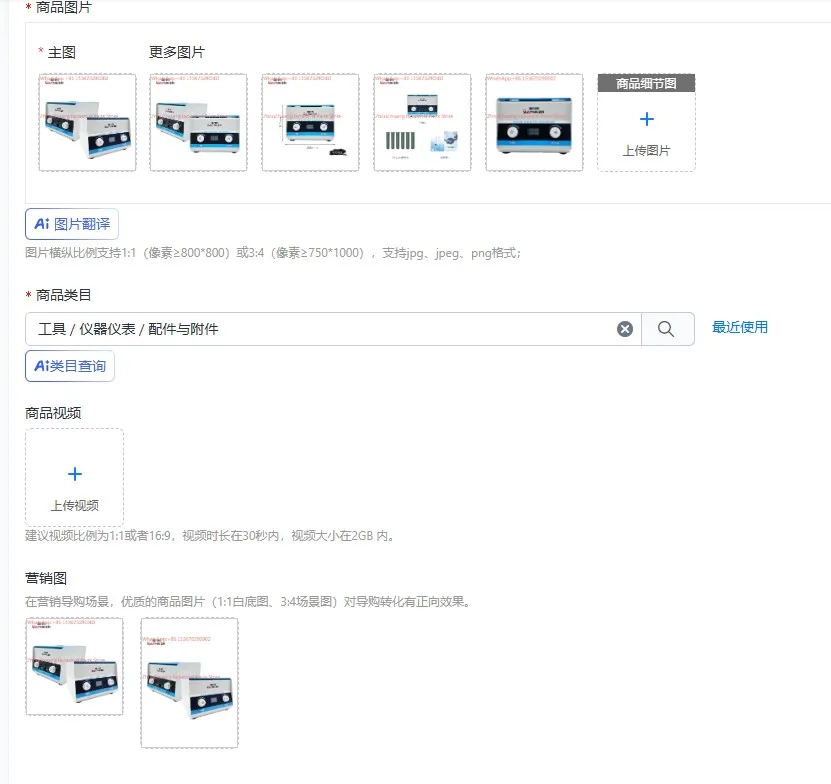The width and height of the screenshot is (831, 784).
Task: Click the 营销图 section label
Action: tap(46, 578)
